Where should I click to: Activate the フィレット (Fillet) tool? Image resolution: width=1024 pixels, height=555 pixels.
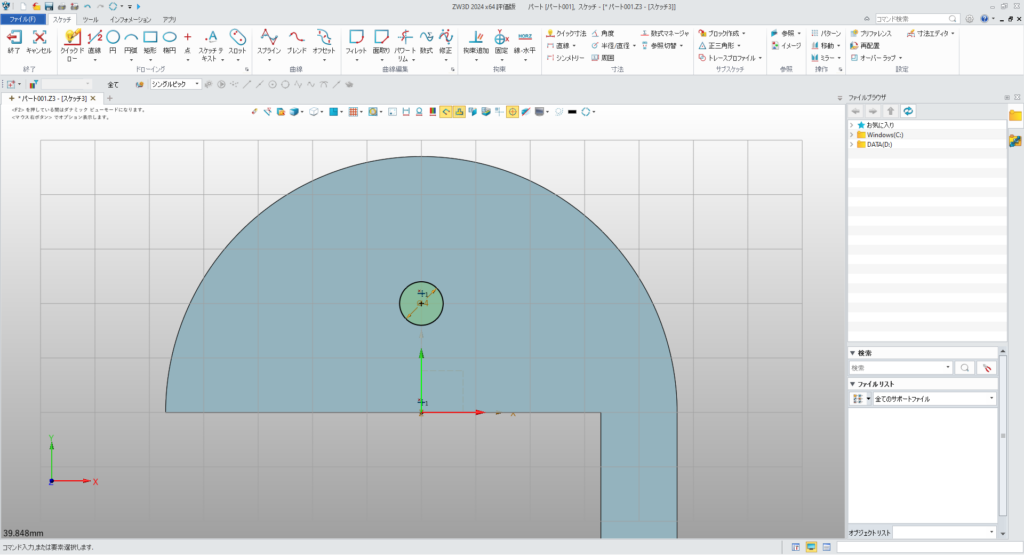point(355,38)
